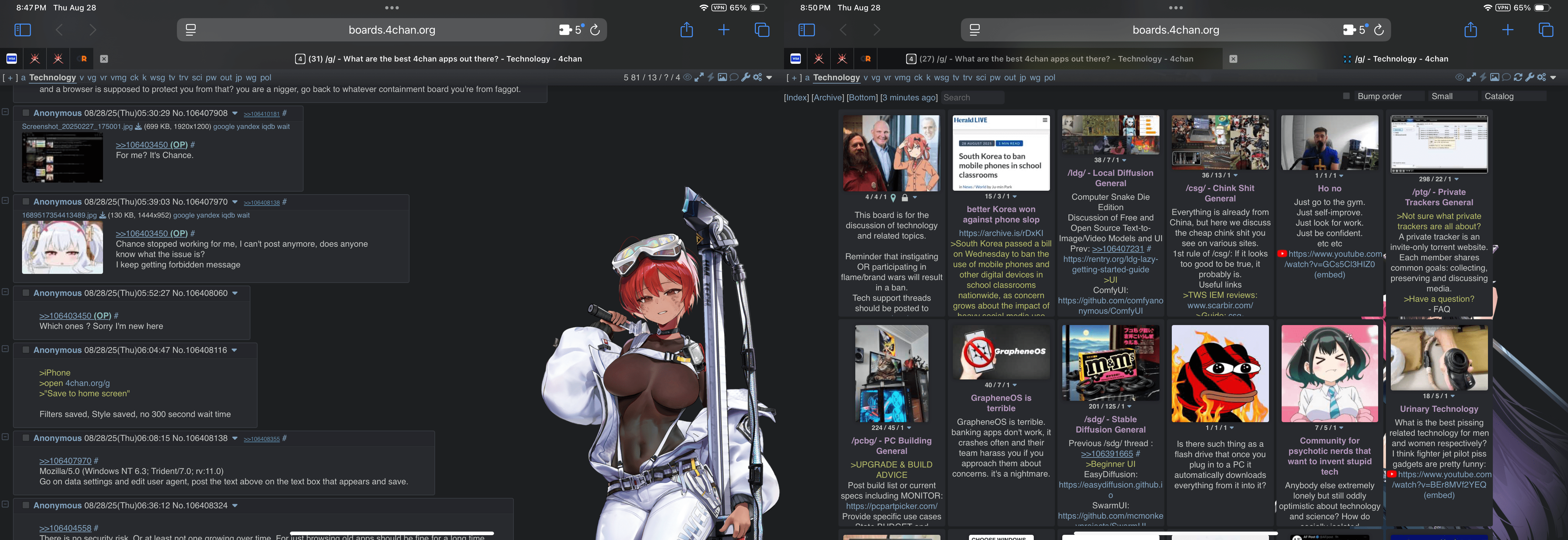Click speech bubble icon in right catalog header

click(x=1506, y=77)
